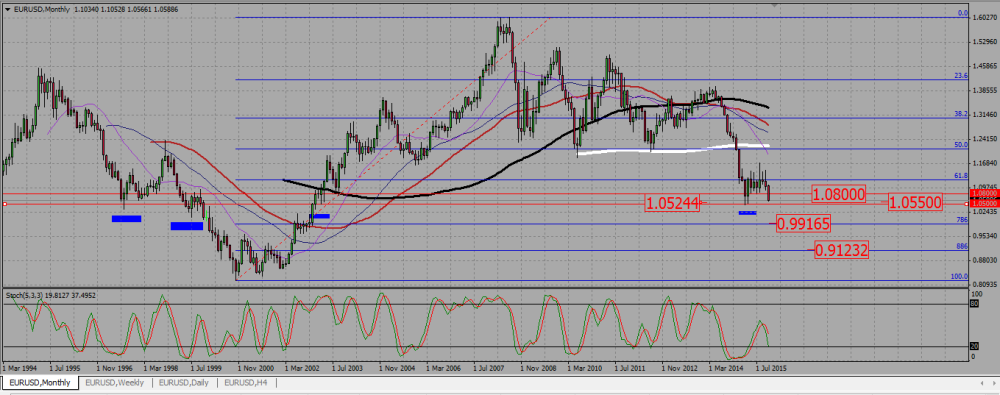Select the thick white moving average line

[x=676, y=150]
